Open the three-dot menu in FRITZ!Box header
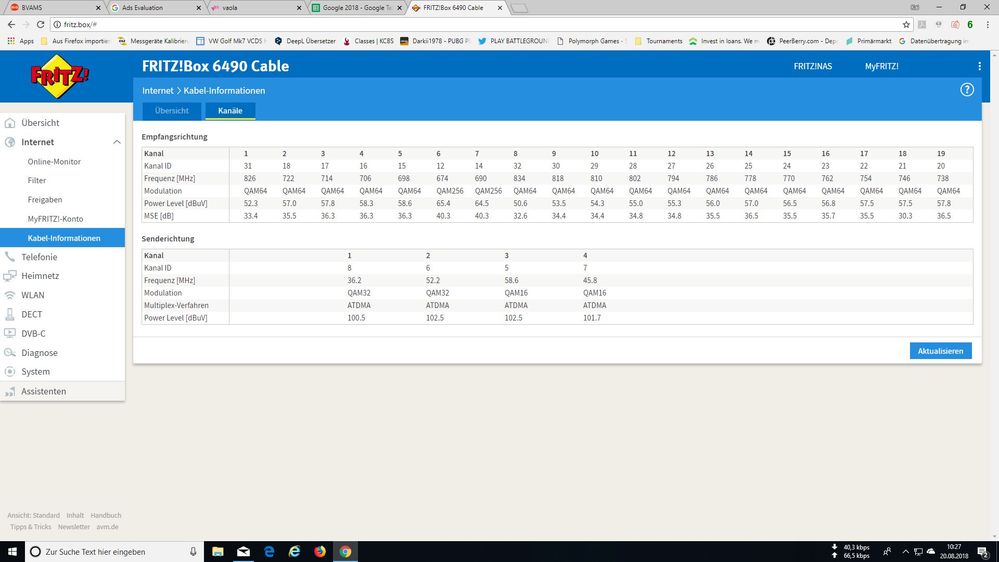999x562 pixels. [979, 66]
